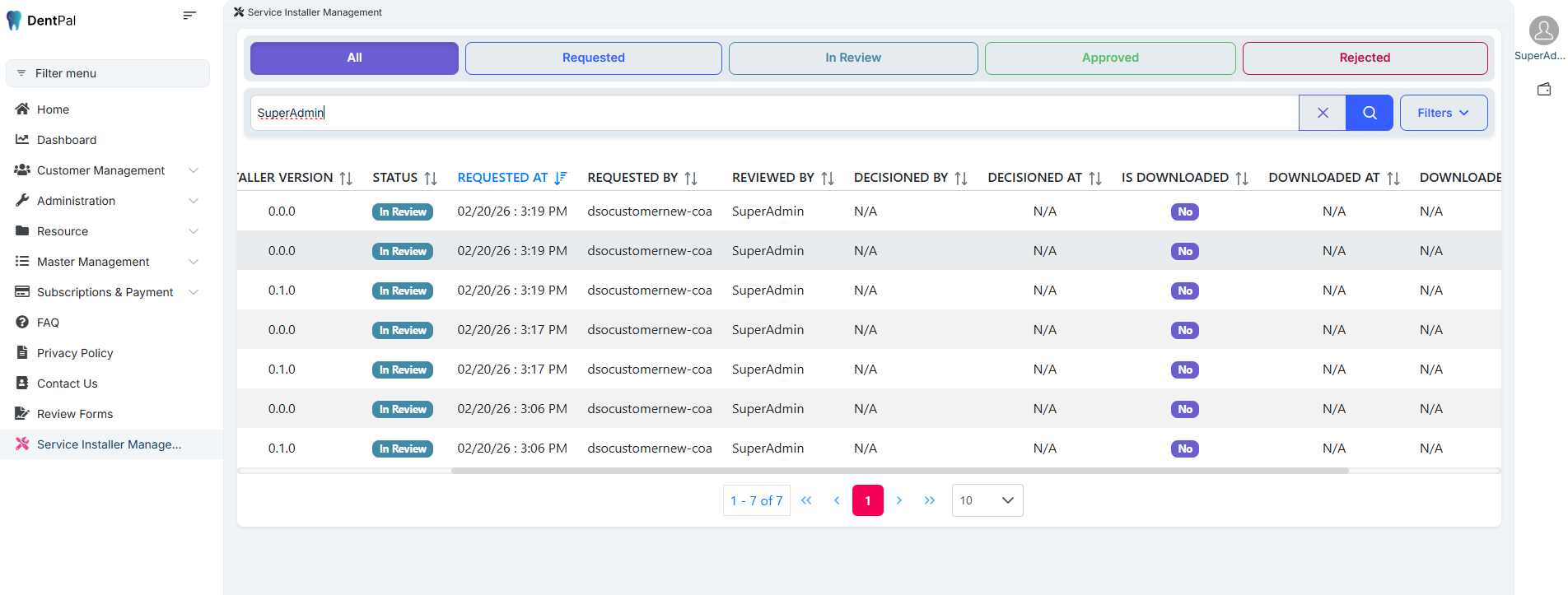Go to the last page arrow
Viewport: 1568px width, 595px height.
(930, 500)
